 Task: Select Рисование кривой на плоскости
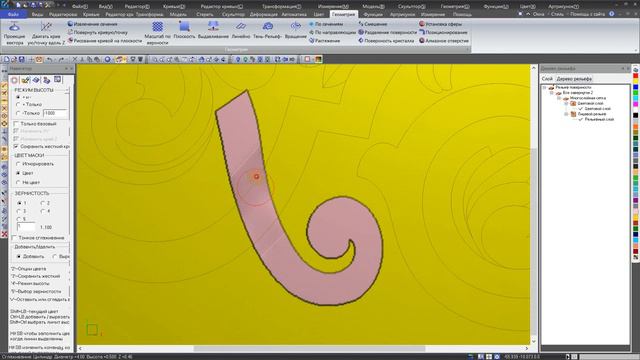click(x=105, y=40)
